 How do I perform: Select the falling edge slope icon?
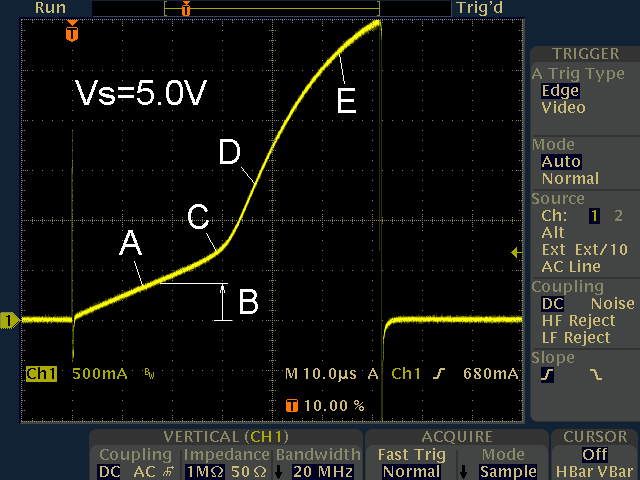pyautogui.click(x=597, y=375)
